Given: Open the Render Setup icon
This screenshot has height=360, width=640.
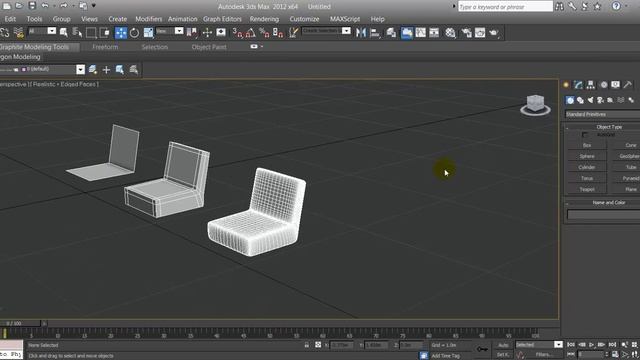Looking at the screenshot, I should point(467,33).
